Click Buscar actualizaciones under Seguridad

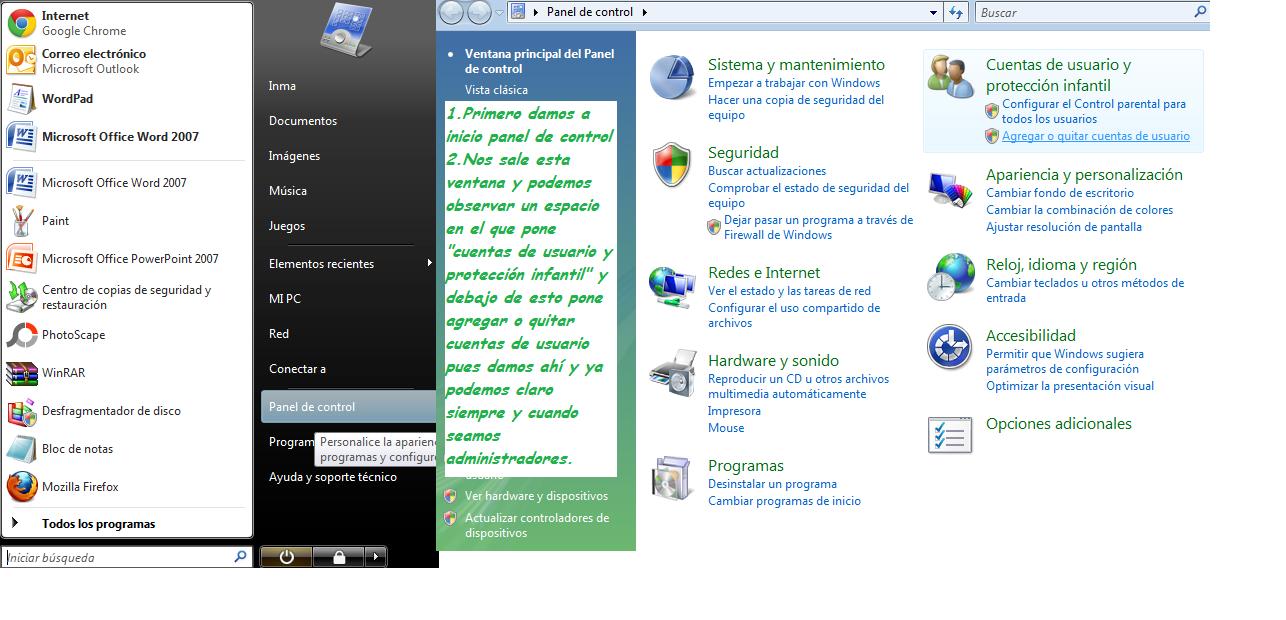[x=767, y=171]
